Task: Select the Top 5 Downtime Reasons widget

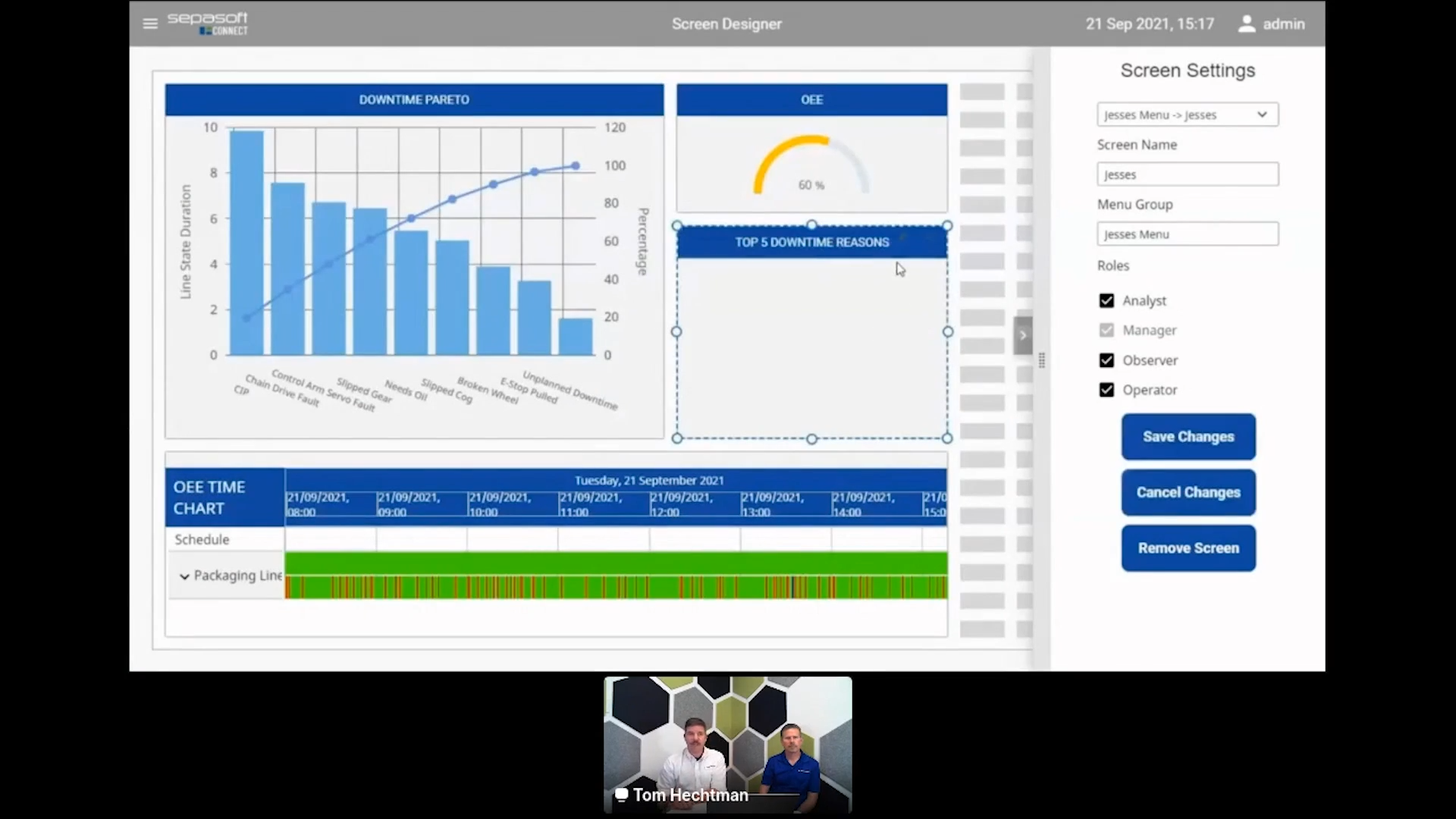Action: [x=811, y=331]
